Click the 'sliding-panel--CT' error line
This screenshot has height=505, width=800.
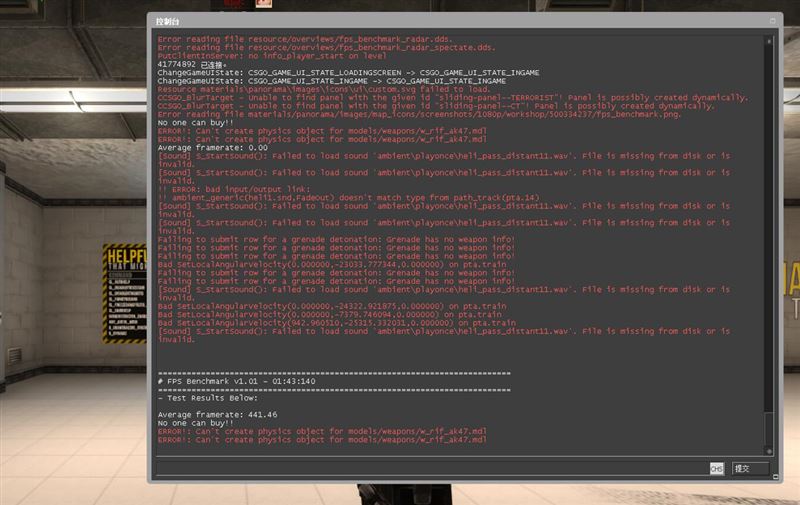click(436, 106)
